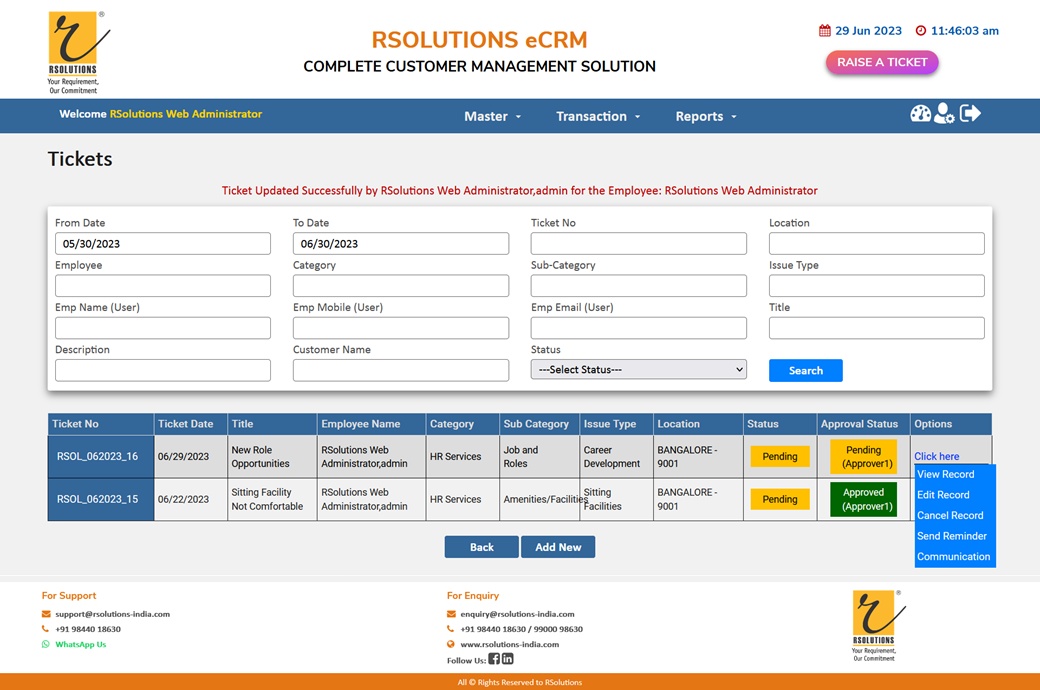The height and width of the screenshot is (690, 1040).
Task: Select Send Reminder in options menu
Action: (x=952, y=536)
